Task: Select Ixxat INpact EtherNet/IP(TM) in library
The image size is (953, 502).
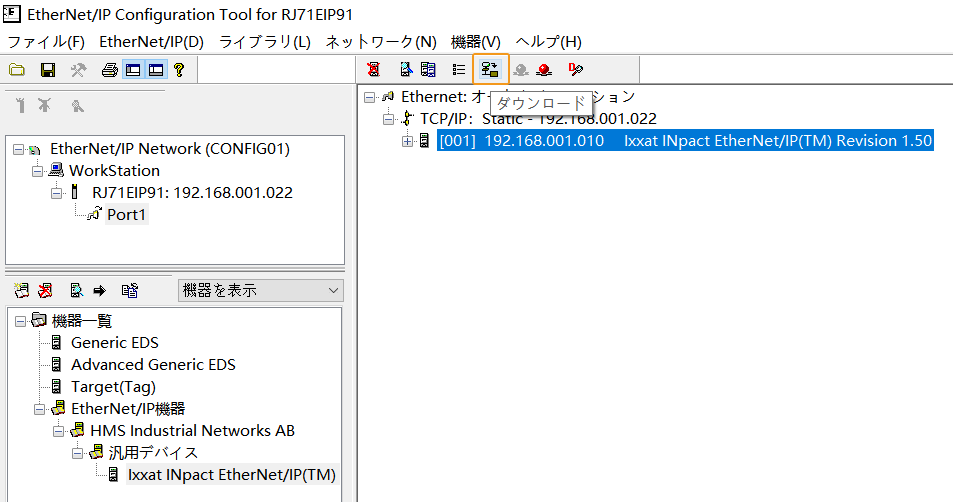Action: 232,475
